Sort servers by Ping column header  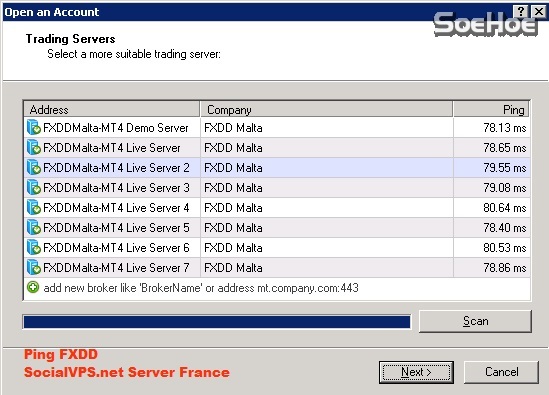point(491,109)
